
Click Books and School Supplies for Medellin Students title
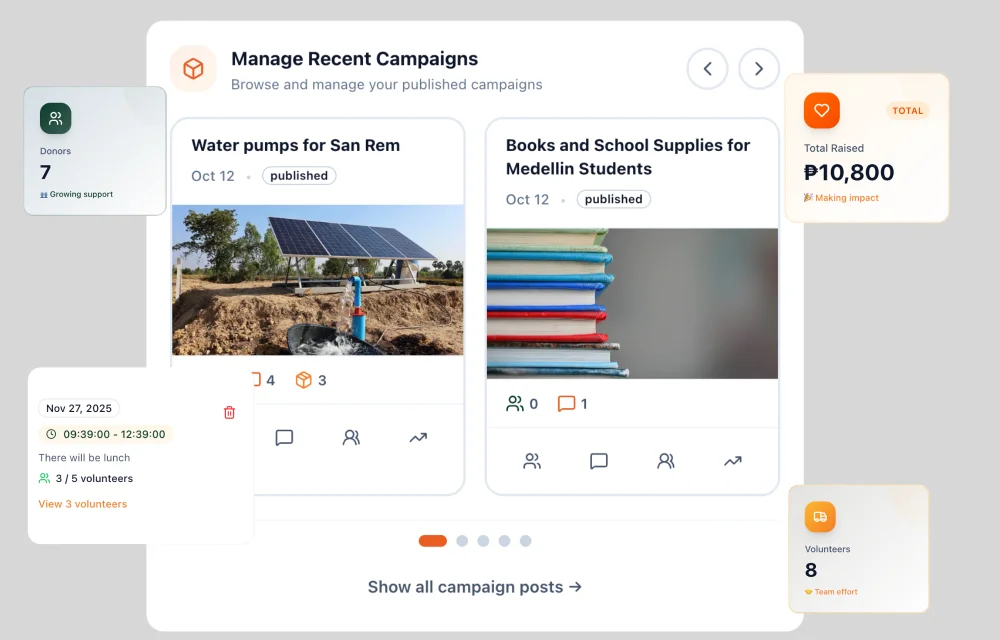pyautogui.click(x=628, y=157)
